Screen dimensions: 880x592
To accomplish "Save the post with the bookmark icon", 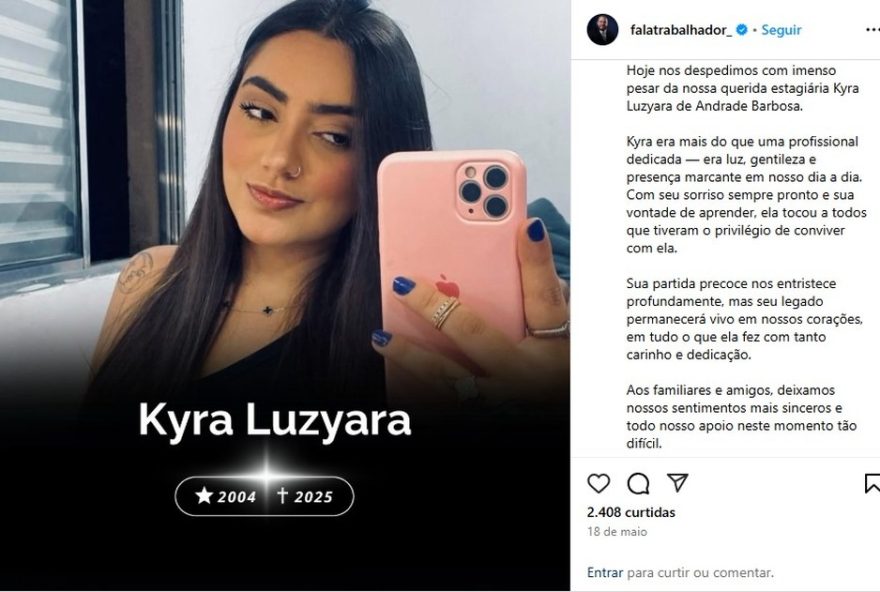I will pyautogui.click(x=872, y=483).
